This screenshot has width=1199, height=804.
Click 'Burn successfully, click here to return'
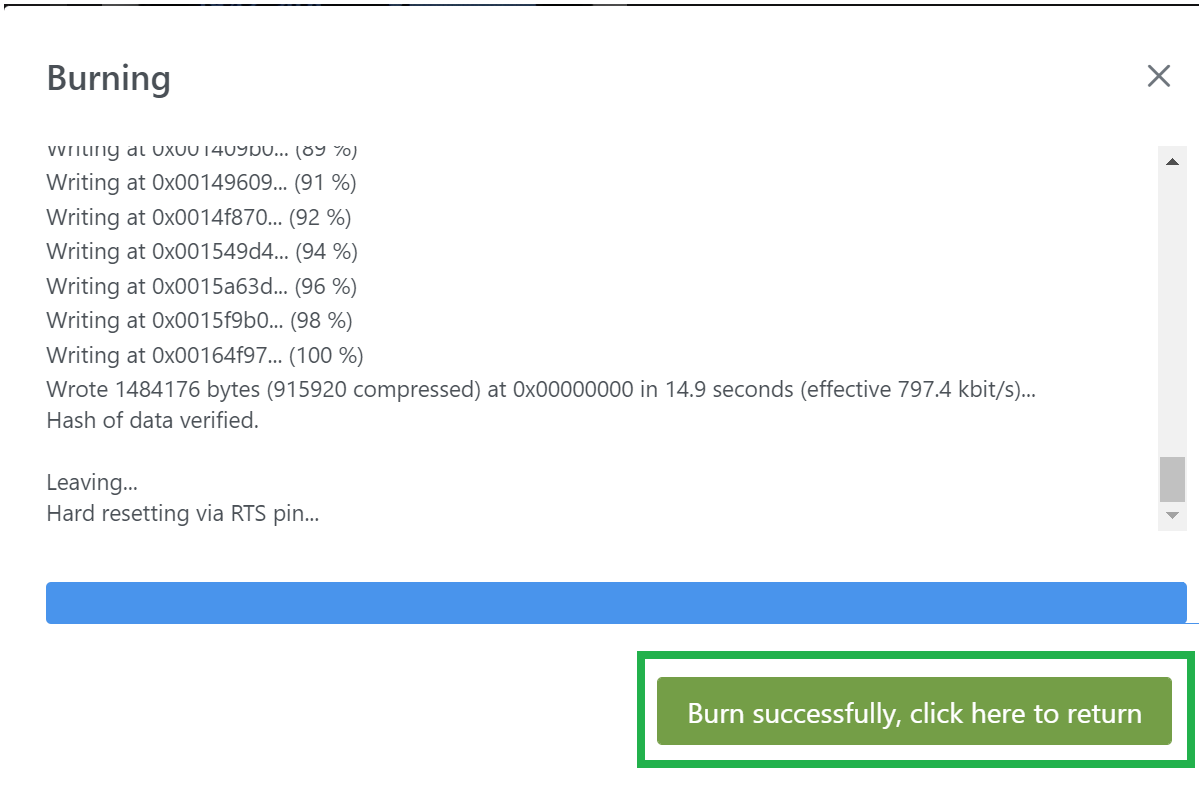(x=914, y=711)
